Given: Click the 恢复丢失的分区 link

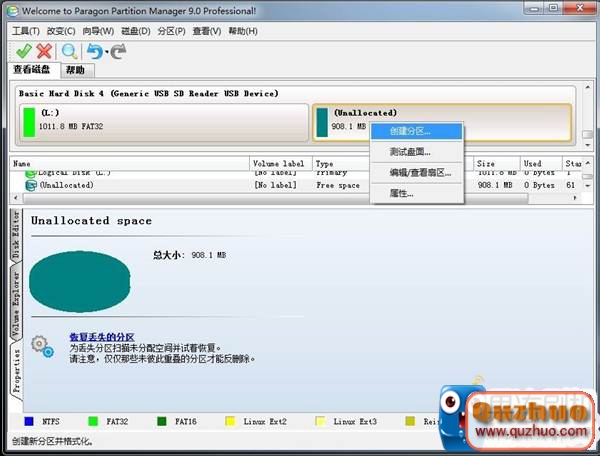Looking at the screenshot, I should click(102, 337).
